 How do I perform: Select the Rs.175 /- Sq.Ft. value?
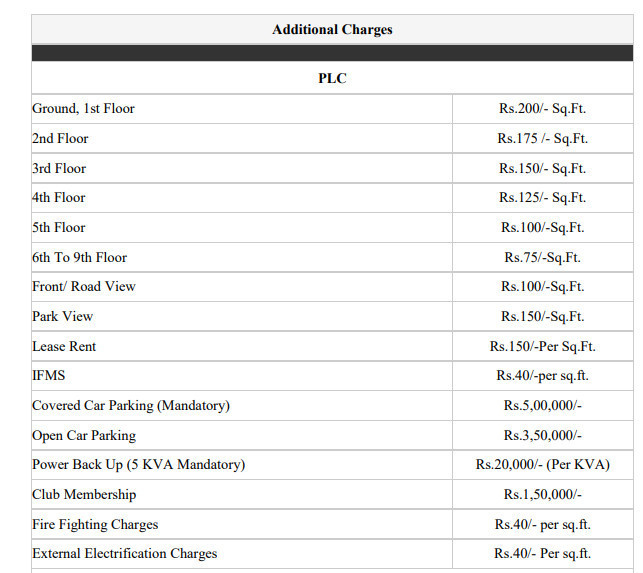pyautogui.click(x=542, y=138)
